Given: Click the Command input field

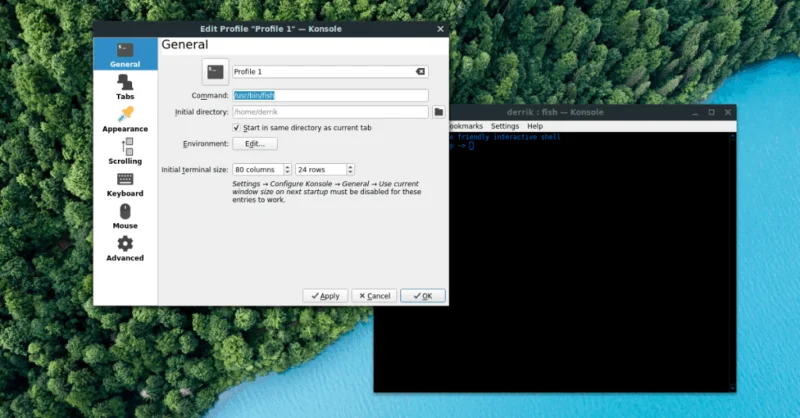Looking at the screenshot, I should coord(330,95).
